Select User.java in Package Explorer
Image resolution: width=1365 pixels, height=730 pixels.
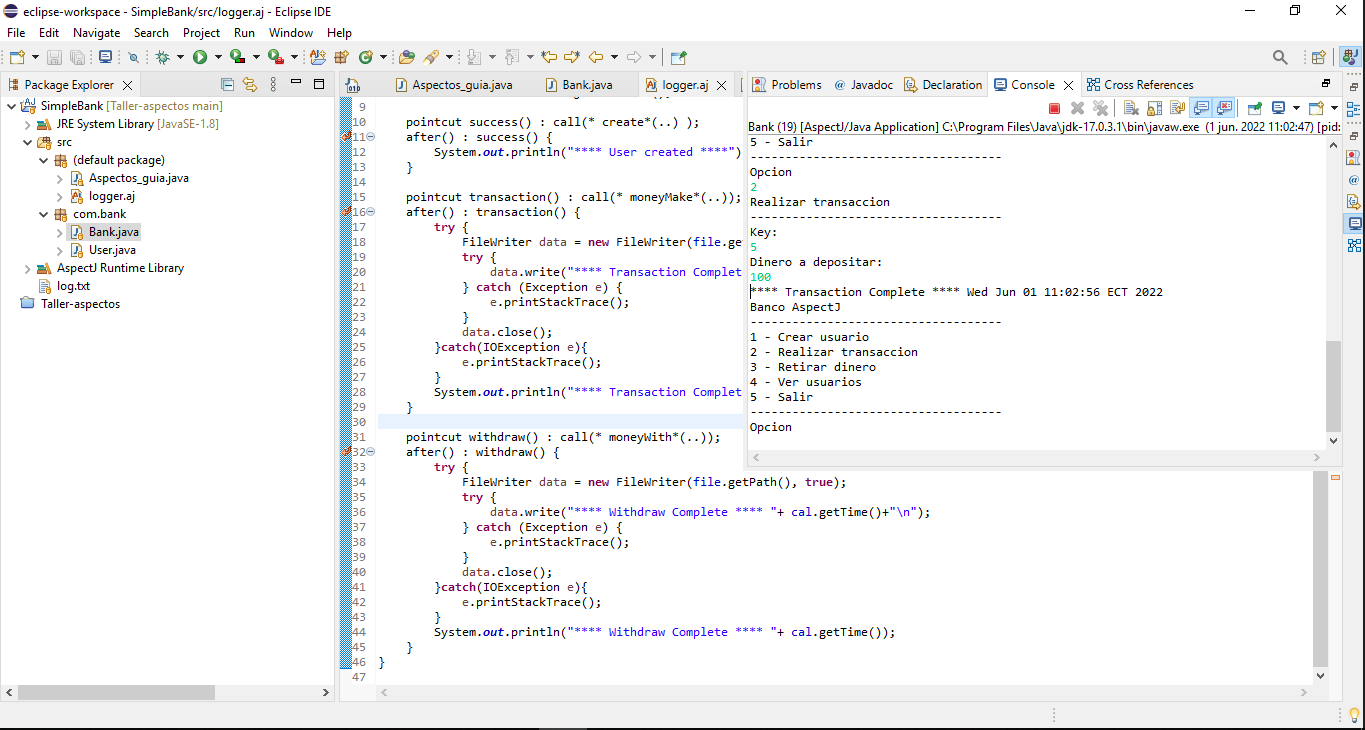pos(112,250)
